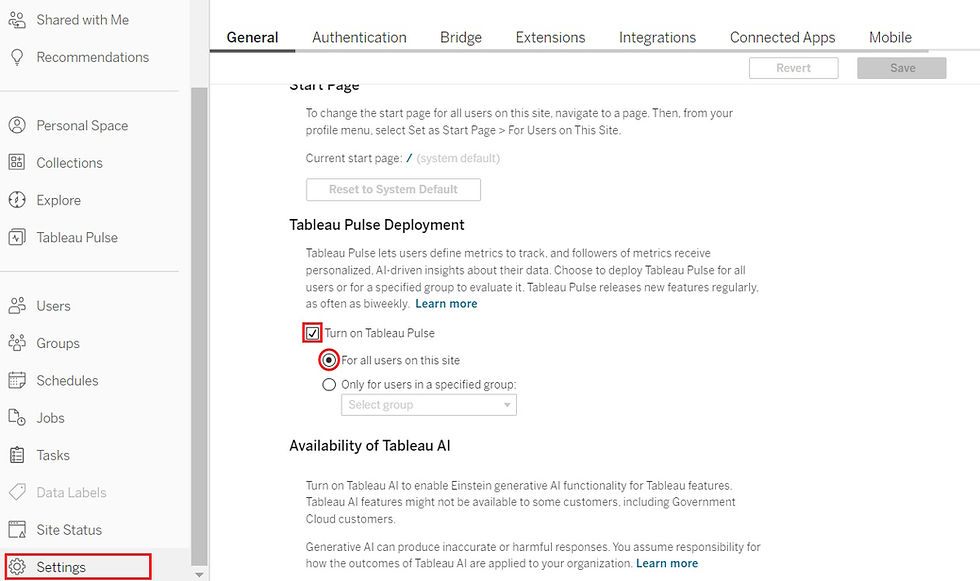980x581 pixels.
Task: Open the Tasks page label
Action: tap(53, 455)
